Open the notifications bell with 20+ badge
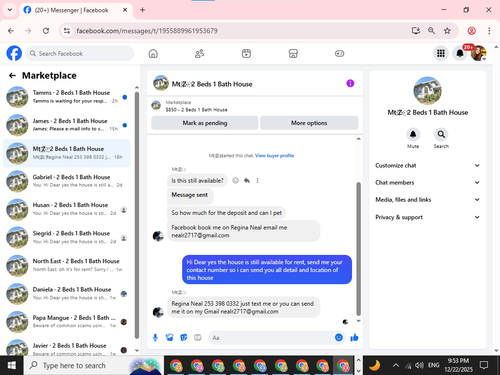Image resolution: width=500 pixels, height=375 pixels. (x=460, y=53)
